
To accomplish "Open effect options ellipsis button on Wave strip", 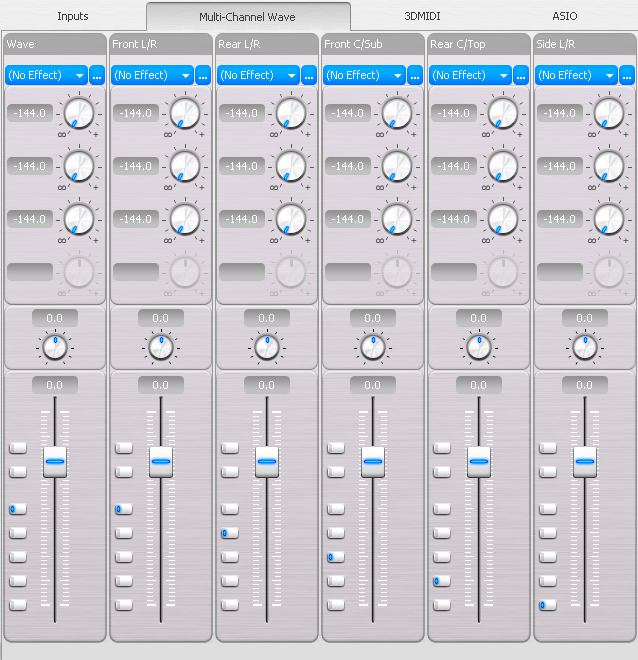I will tap(97, 75).
